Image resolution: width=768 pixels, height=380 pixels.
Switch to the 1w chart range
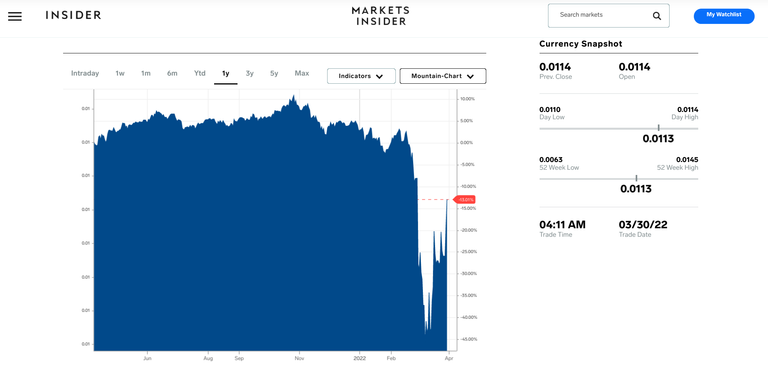120,73
